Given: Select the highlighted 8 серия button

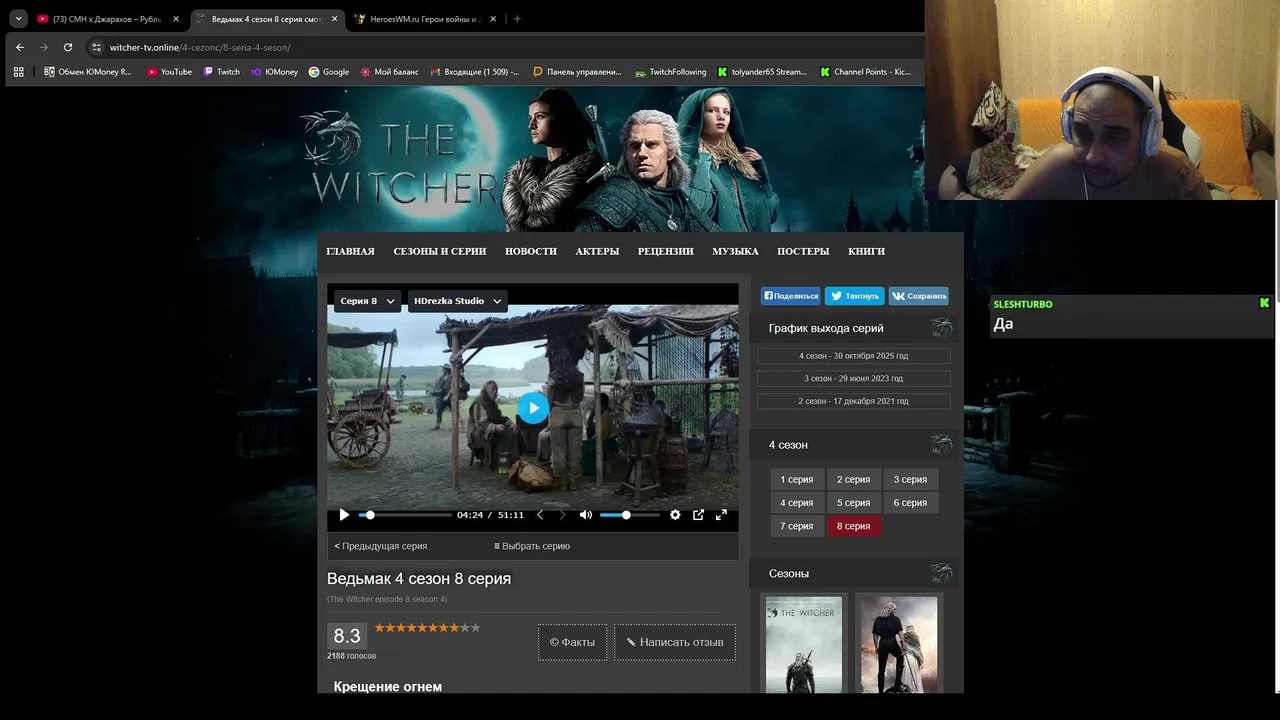Looking at the screenshot, I should click(x=854, y=526).
